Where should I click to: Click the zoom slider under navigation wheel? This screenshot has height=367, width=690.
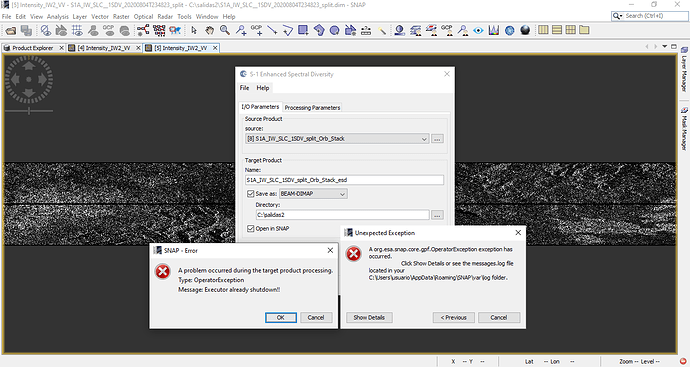pos(29,110)
